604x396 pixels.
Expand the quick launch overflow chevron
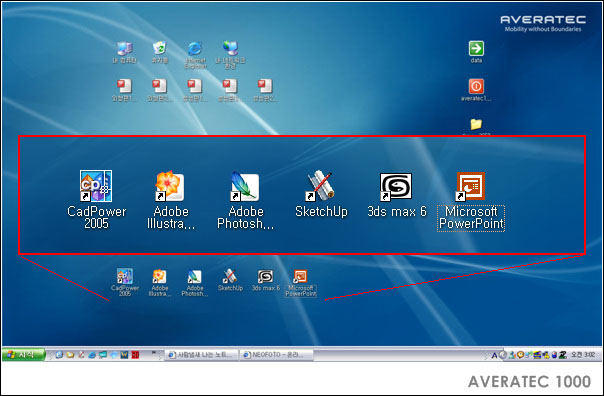154,352
